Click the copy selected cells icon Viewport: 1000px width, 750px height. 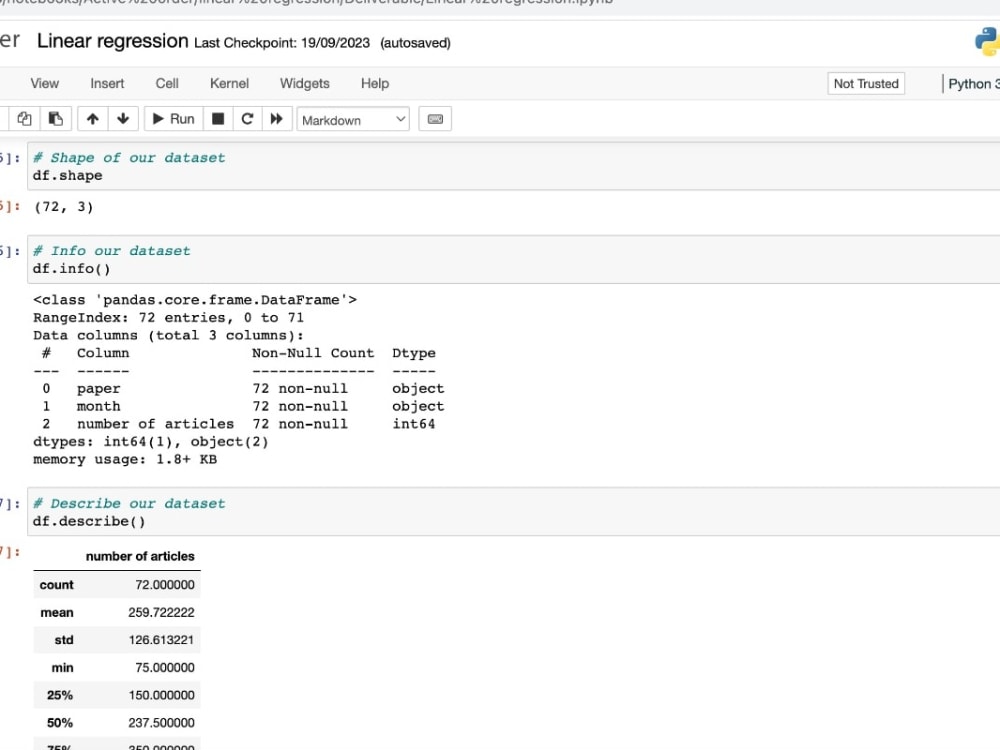coord(24,119)
